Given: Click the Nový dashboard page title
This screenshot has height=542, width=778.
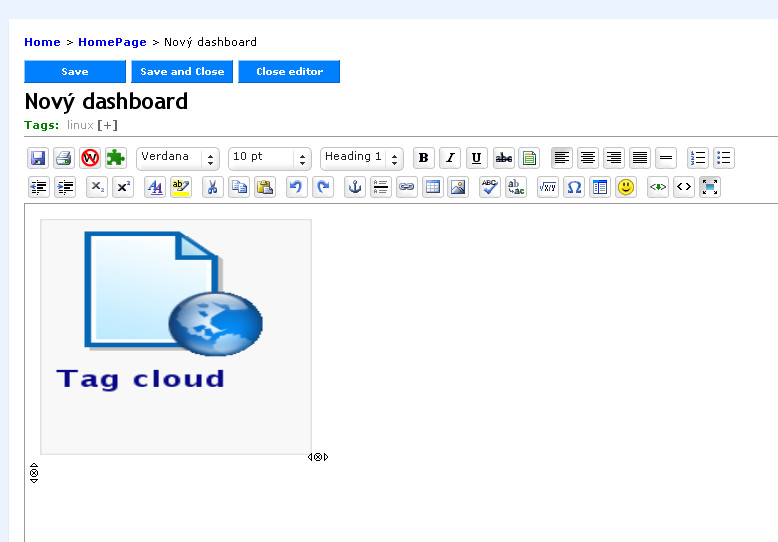Looking at the screenshot, I should pos(106,102).
